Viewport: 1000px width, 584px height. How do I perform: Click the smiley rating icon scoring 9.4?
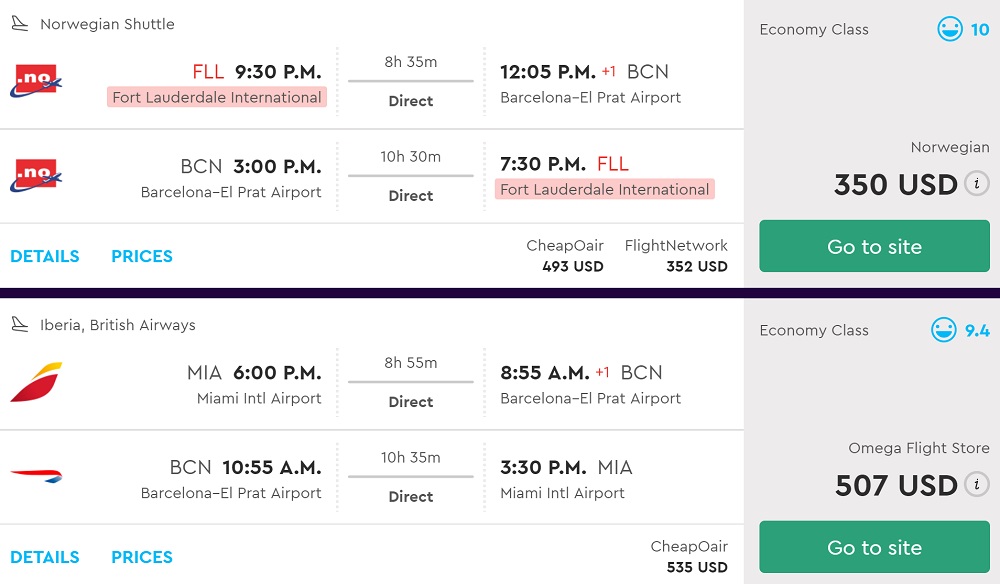943,330
